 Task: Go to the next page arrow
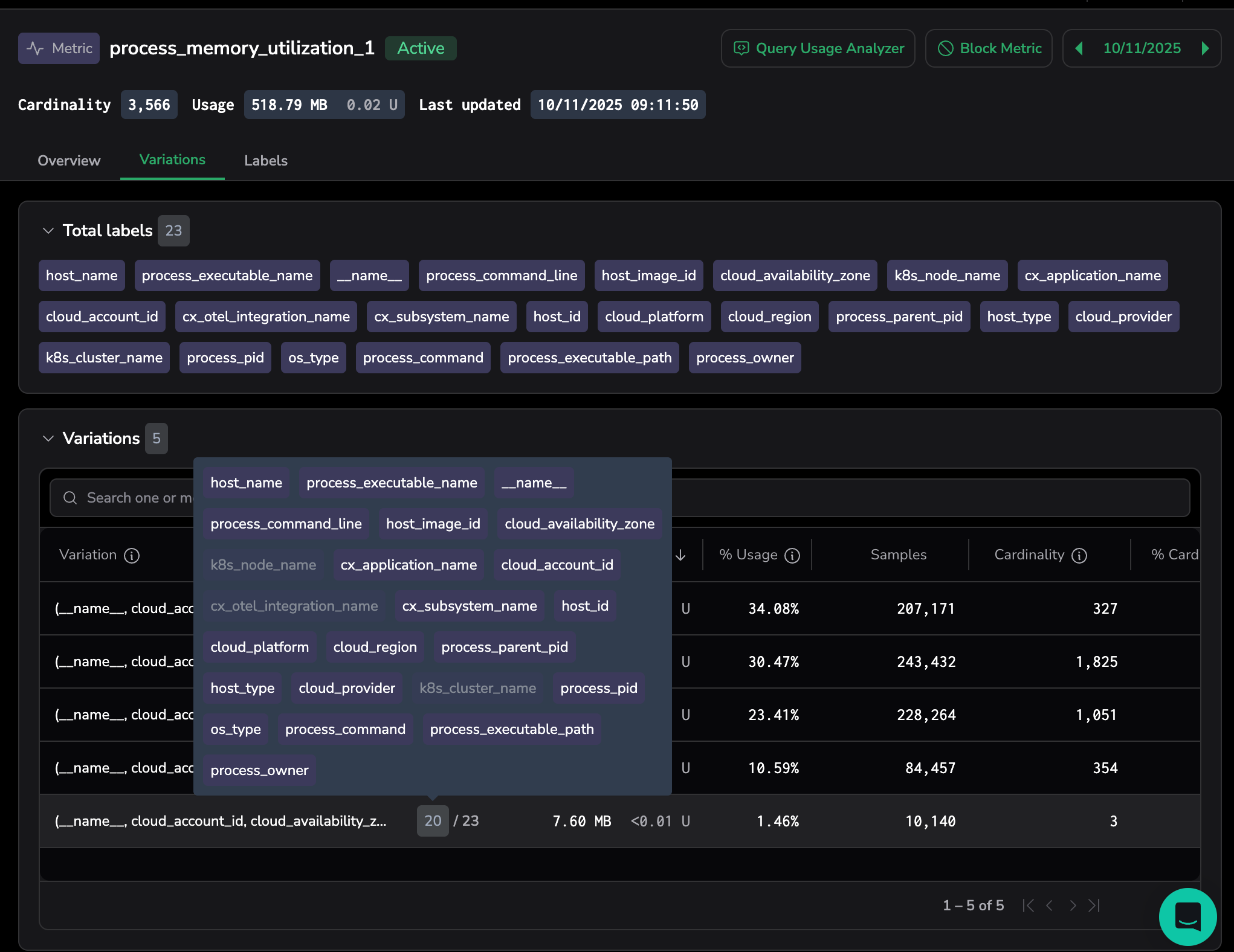click(1073, 905)
